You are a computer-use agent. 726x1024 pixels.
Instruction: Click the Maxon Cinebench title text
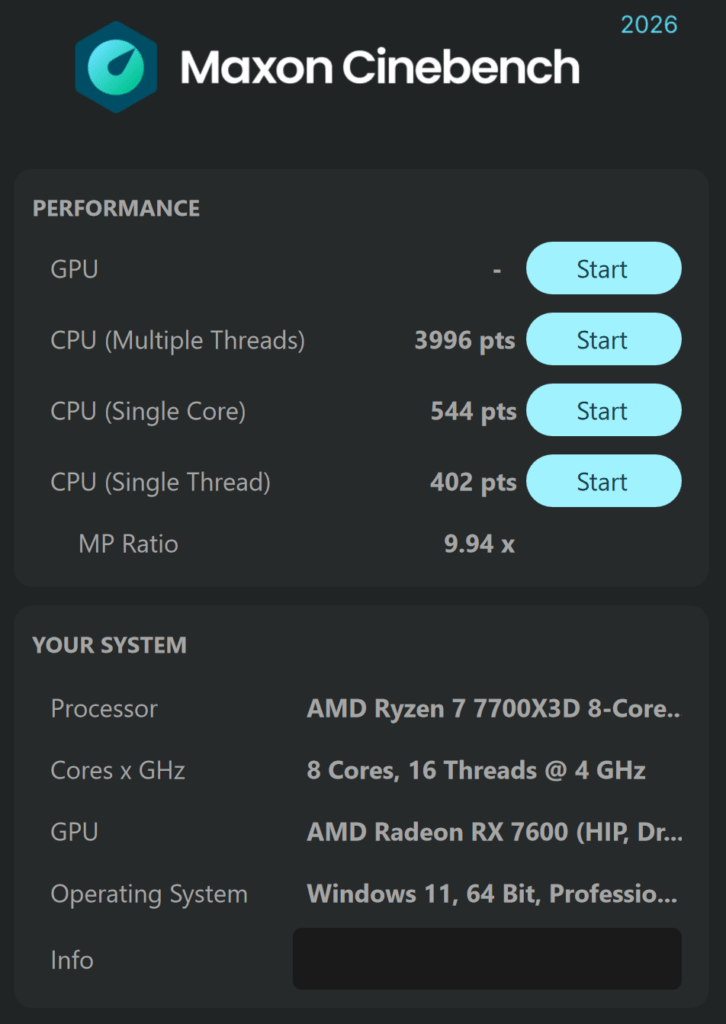click(x=380, y=67)
